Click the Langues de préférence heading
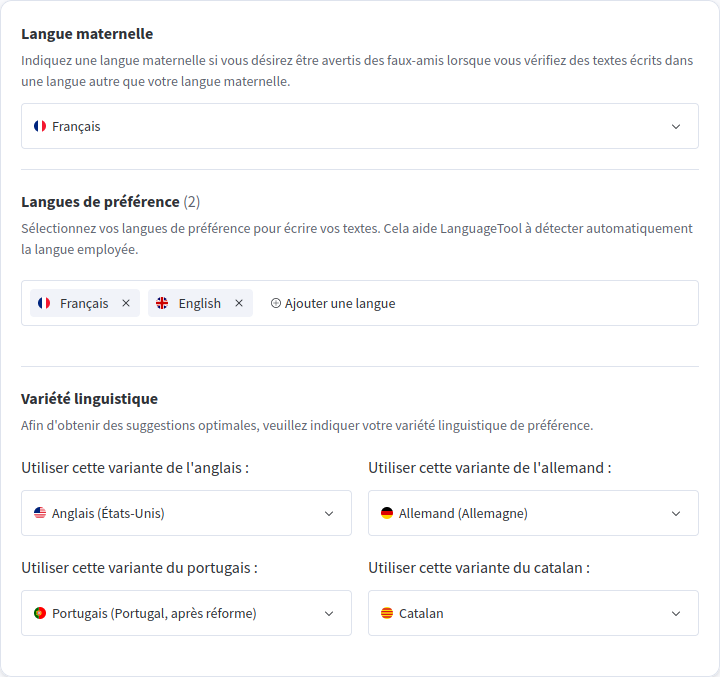The image size is (720, 677). pos(100,202)
